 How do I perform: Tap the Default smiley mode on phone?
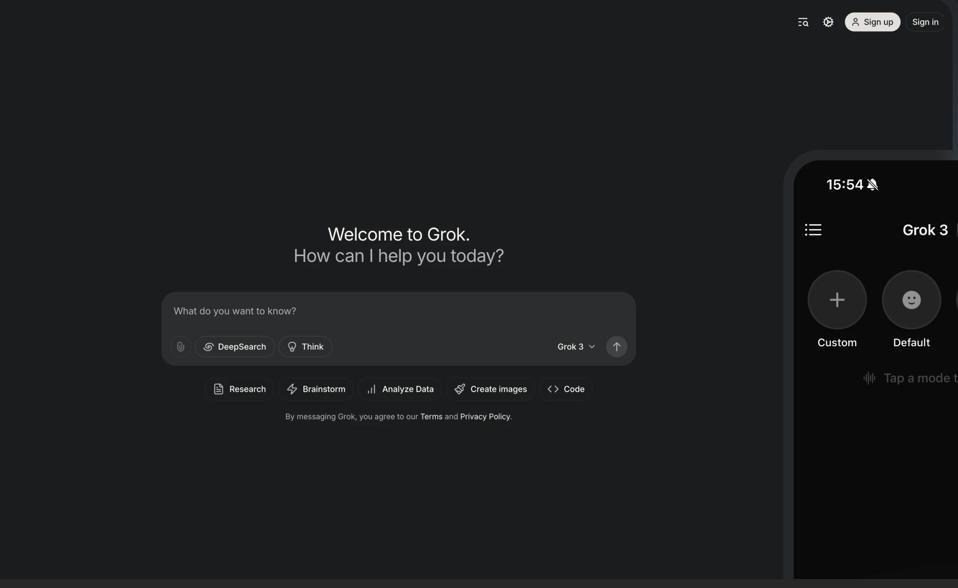pos(912,300)
